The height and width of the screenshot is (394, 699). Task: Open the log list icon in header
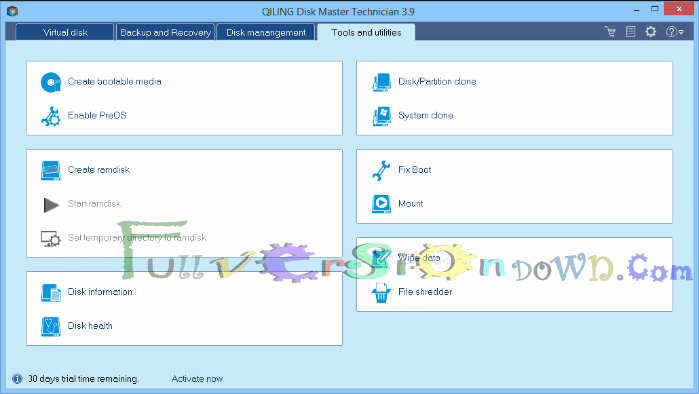point(630,32)
